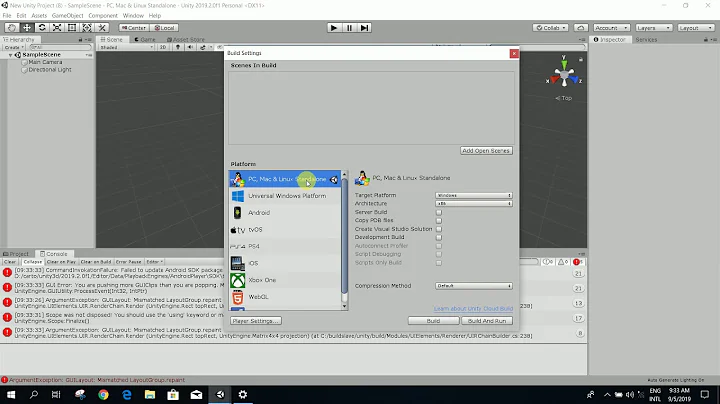
Task: Select the Hand tool in toolbar
Action: point(12,28)
